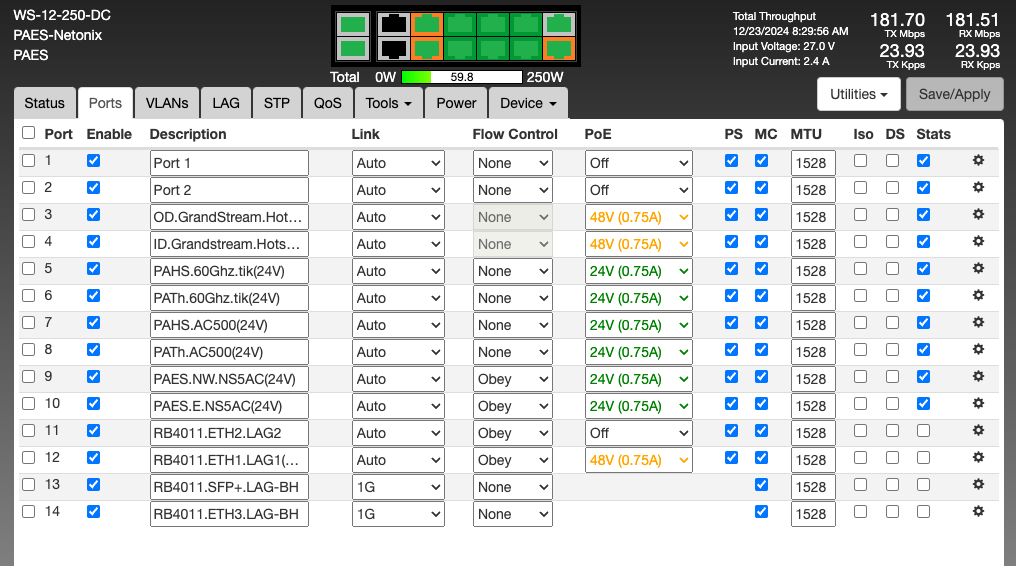Click the gear icon for Port 12
The width and height of the screenshot is (1016, 566).
[x=978, y=457]
